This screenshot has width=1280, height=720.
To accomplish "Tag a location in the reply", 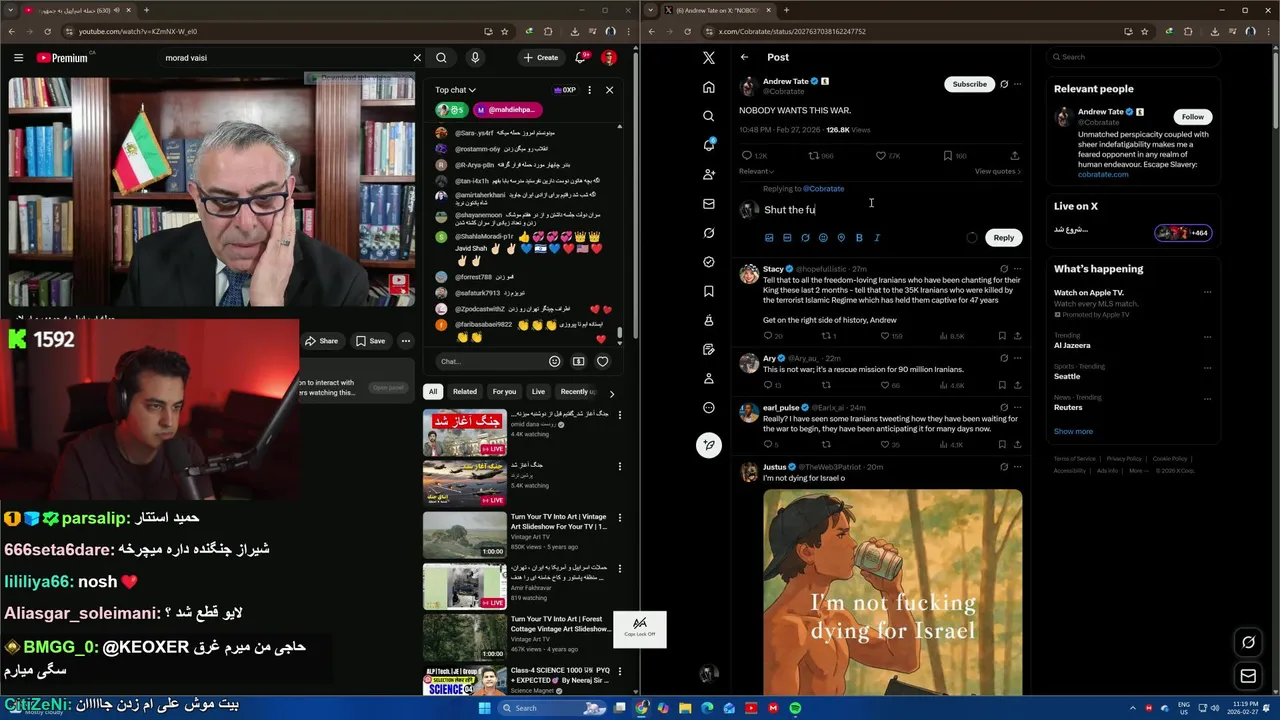I will coord(841,238).
